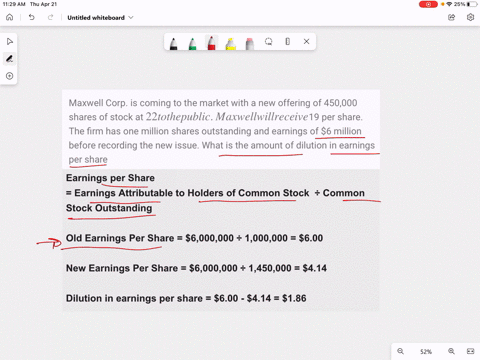
Task: Zoom in the whiteboard
Action: 451,351
